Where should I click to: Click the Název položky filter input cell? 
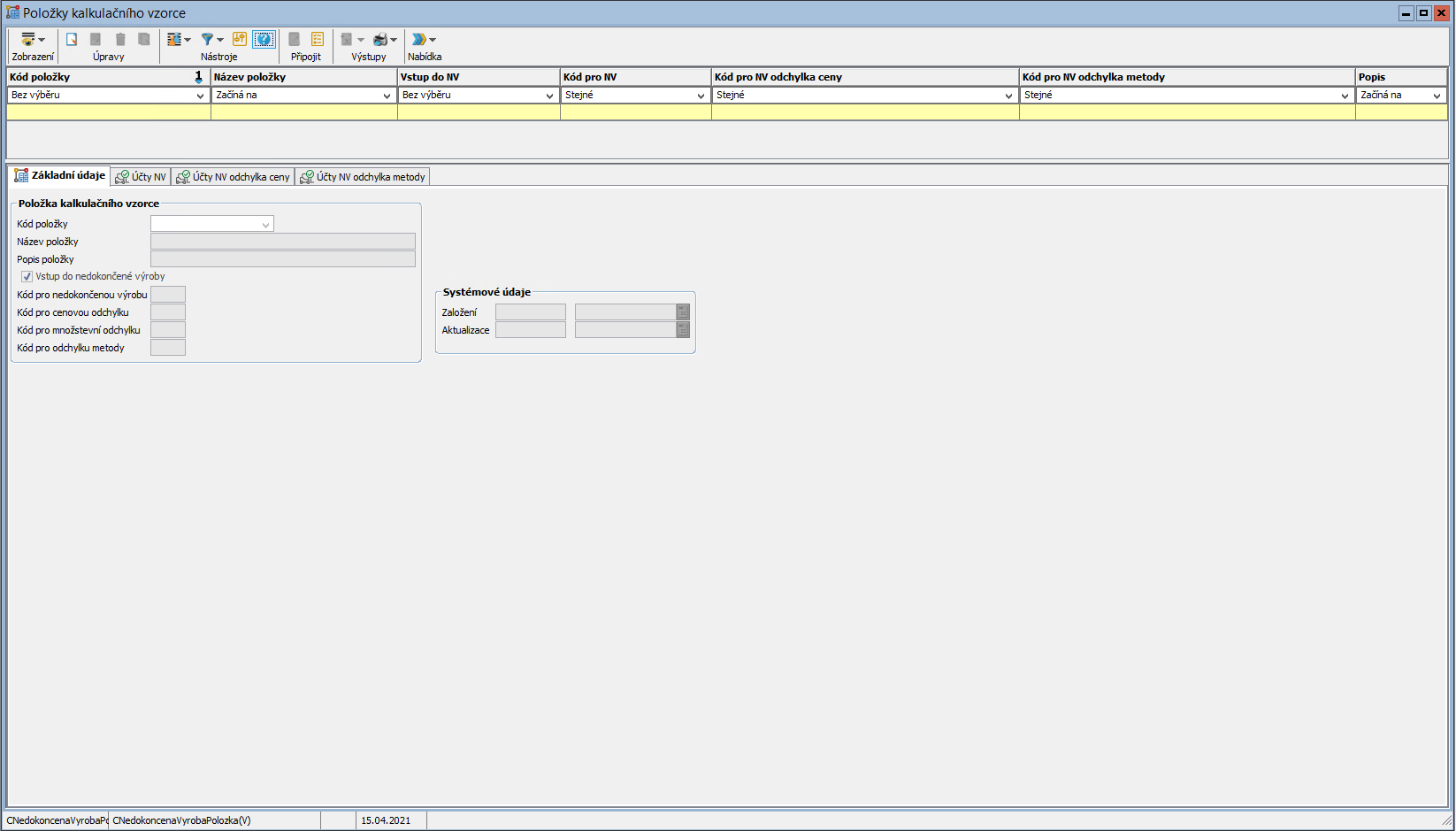(x=303, y=112)
